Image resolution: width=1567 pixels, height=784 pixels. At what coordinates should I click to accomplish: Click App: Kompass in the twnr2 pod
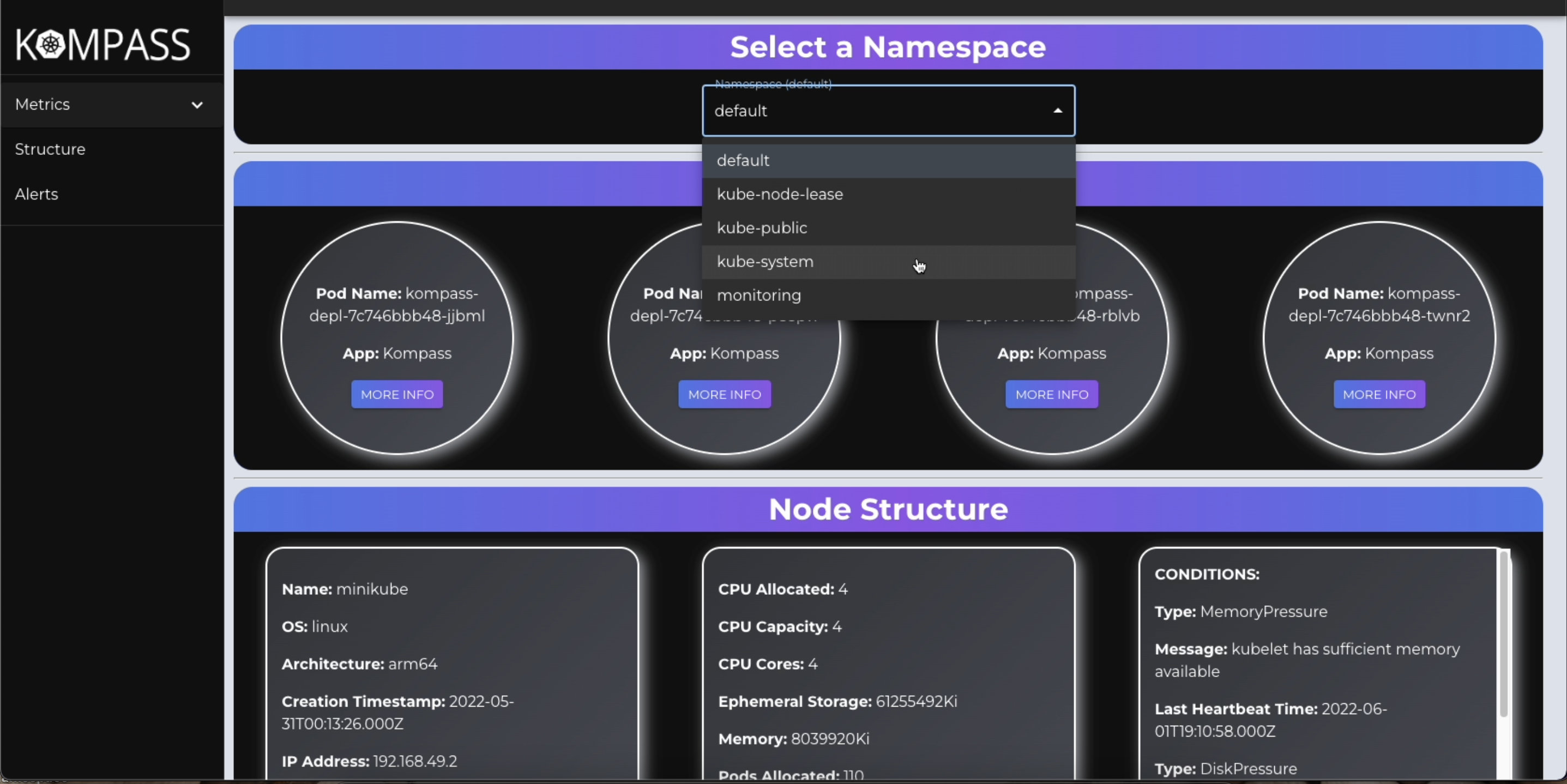pos(1378,353)
